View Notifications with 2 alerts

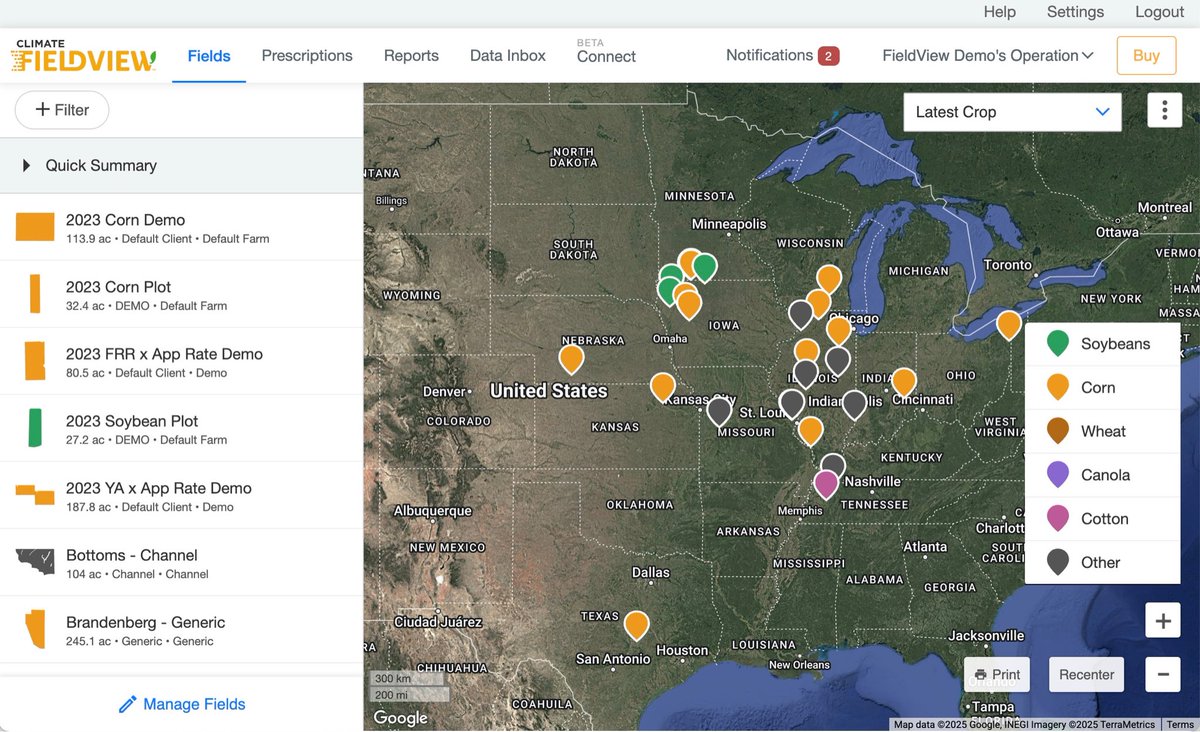click(782, 56)
